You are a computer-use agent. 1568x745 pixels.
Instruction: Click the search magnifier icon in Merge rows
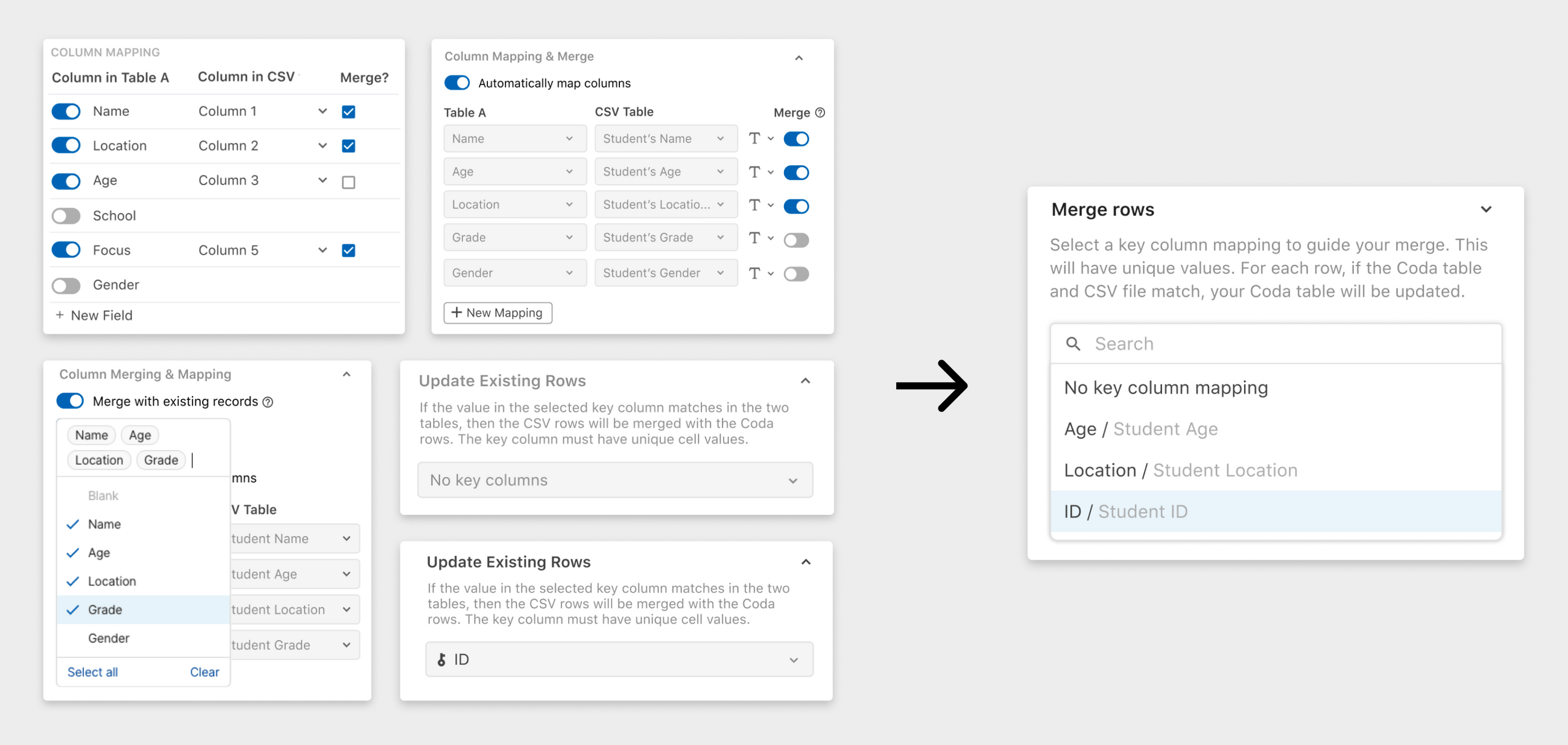(x=1073, y=344)
